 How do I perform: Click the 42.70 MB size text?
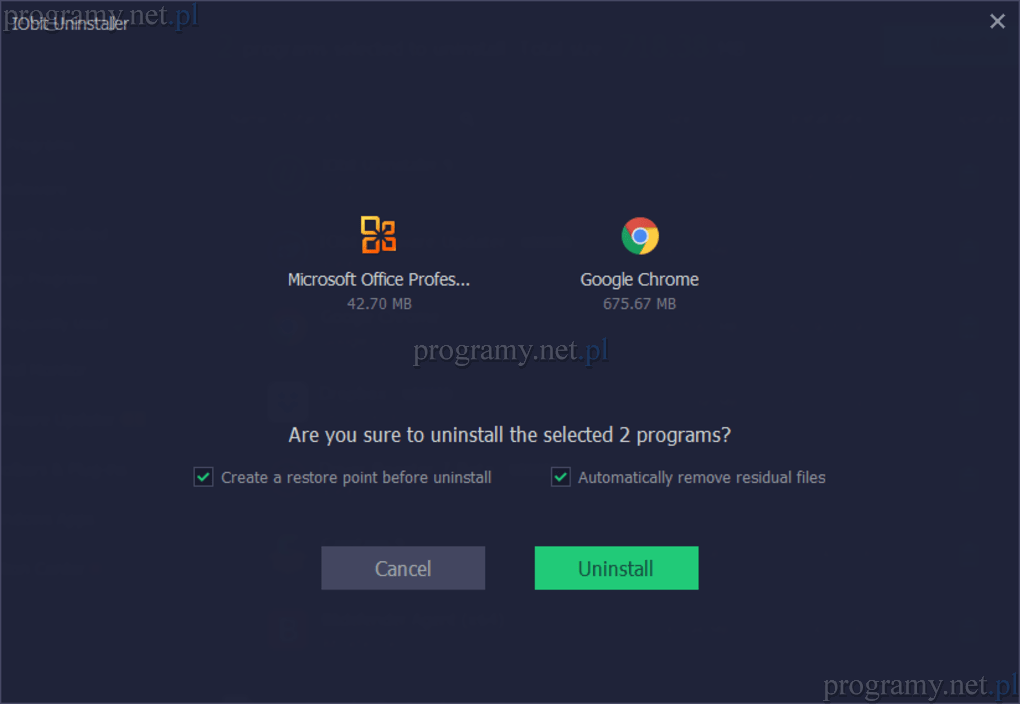(379, 304)
